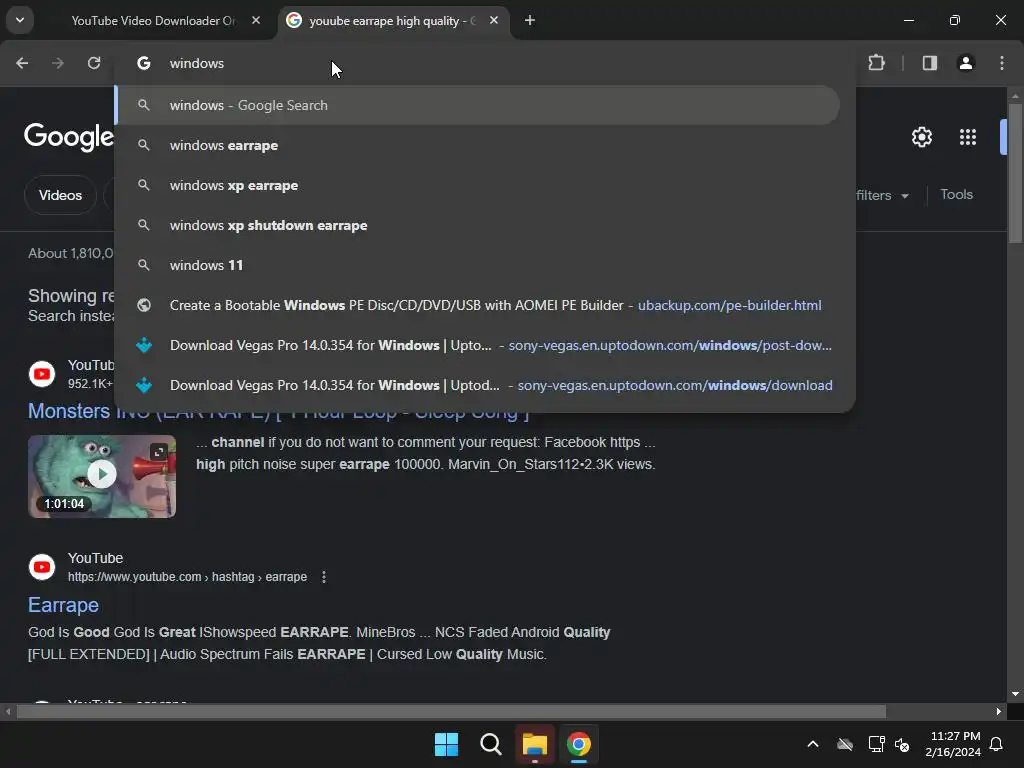Click the OneDrive cloud tray icon

click(x=845, y=744)
